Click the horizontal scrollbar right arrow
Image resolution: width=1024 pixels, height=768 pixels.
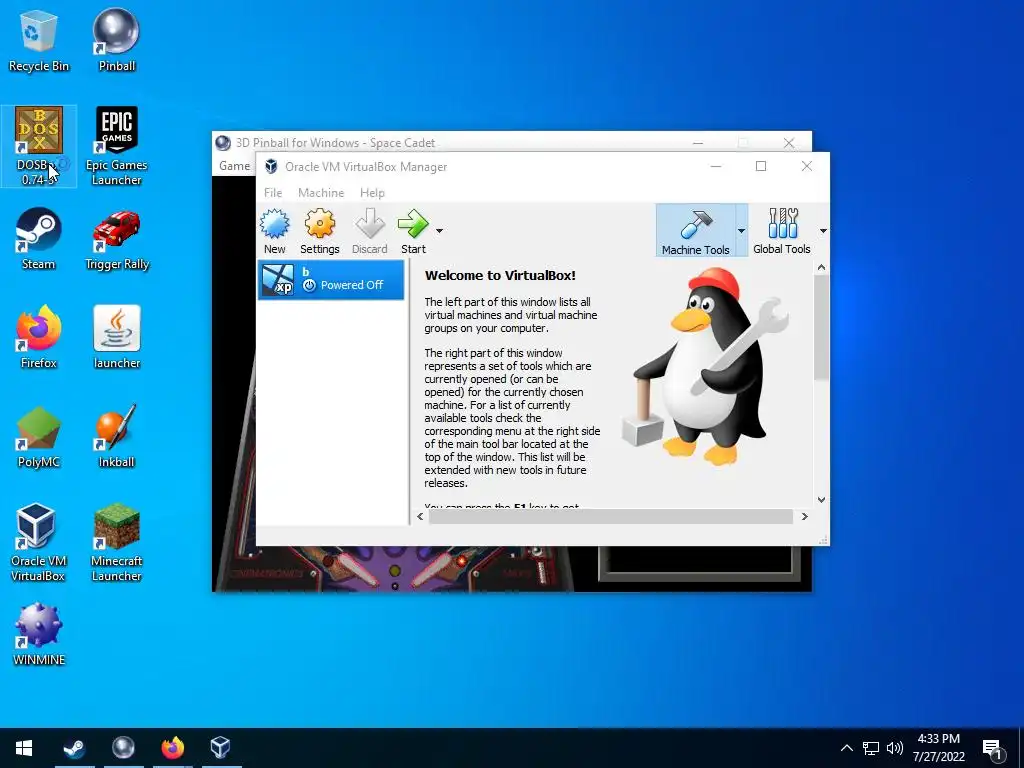point(805,517)
